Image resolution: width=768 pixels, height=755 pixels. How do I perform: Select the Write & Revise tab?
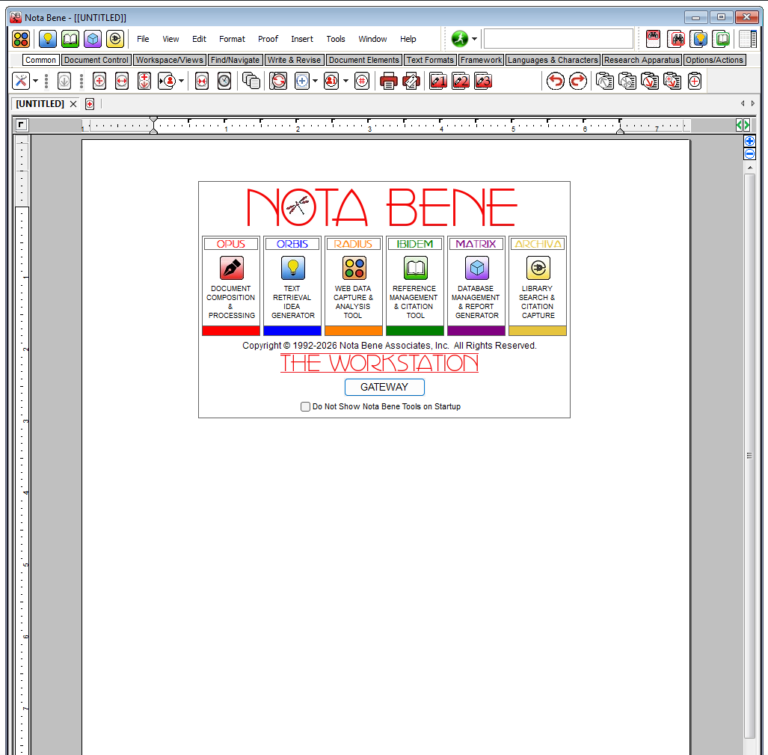pos(294,60)
